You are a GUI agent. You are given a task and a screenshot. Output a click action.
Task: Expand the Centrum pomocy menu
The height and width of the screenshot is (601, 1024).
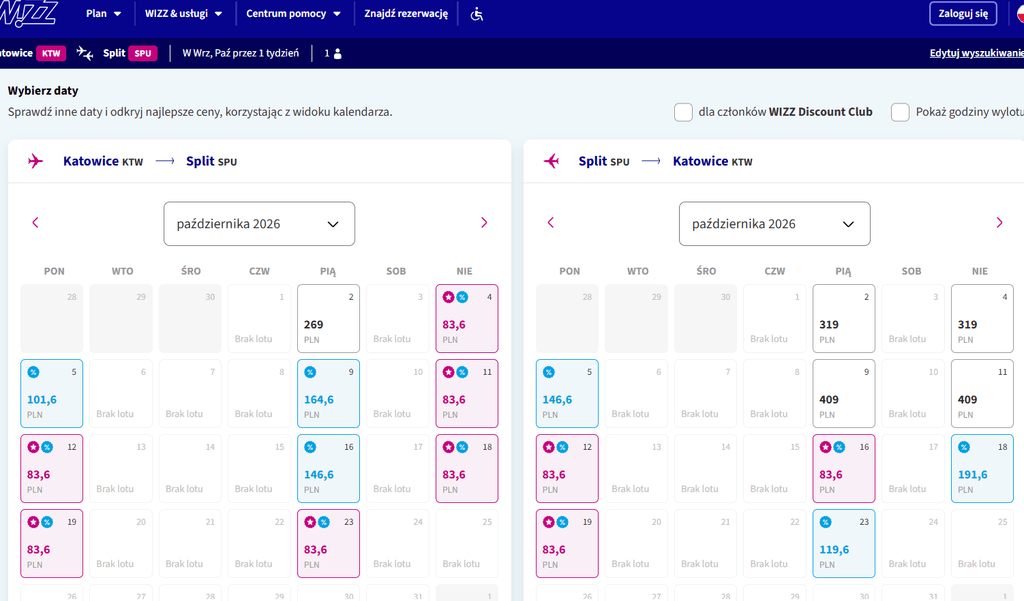tap(293, 14)
